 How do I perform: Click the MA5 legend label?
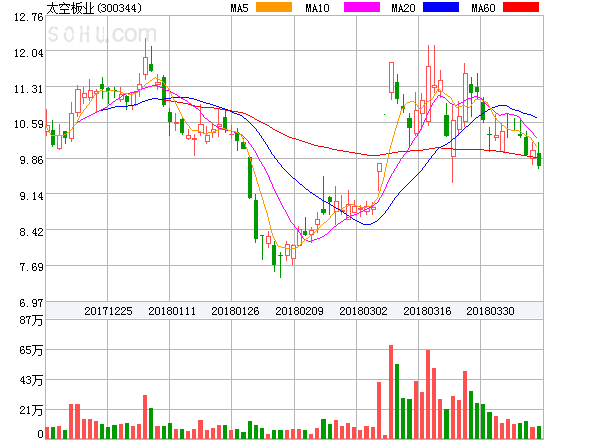click(239, 8)
